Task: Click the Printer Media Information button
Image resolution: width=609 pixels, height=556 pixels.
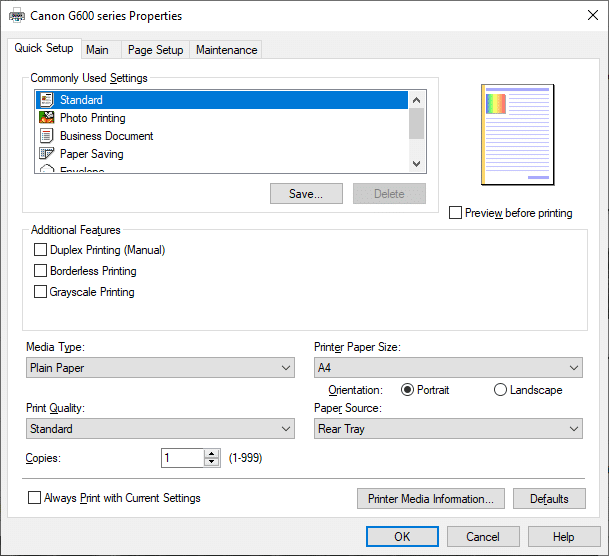Action: pyautogui.click(x=431, y=499)
